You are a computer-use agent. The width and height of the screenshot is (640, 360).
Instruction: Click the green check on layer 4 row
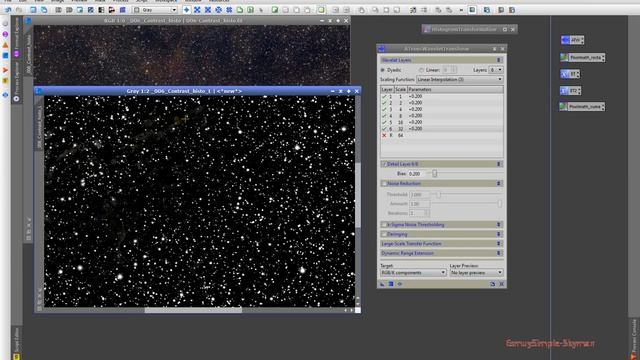(384, 116)
